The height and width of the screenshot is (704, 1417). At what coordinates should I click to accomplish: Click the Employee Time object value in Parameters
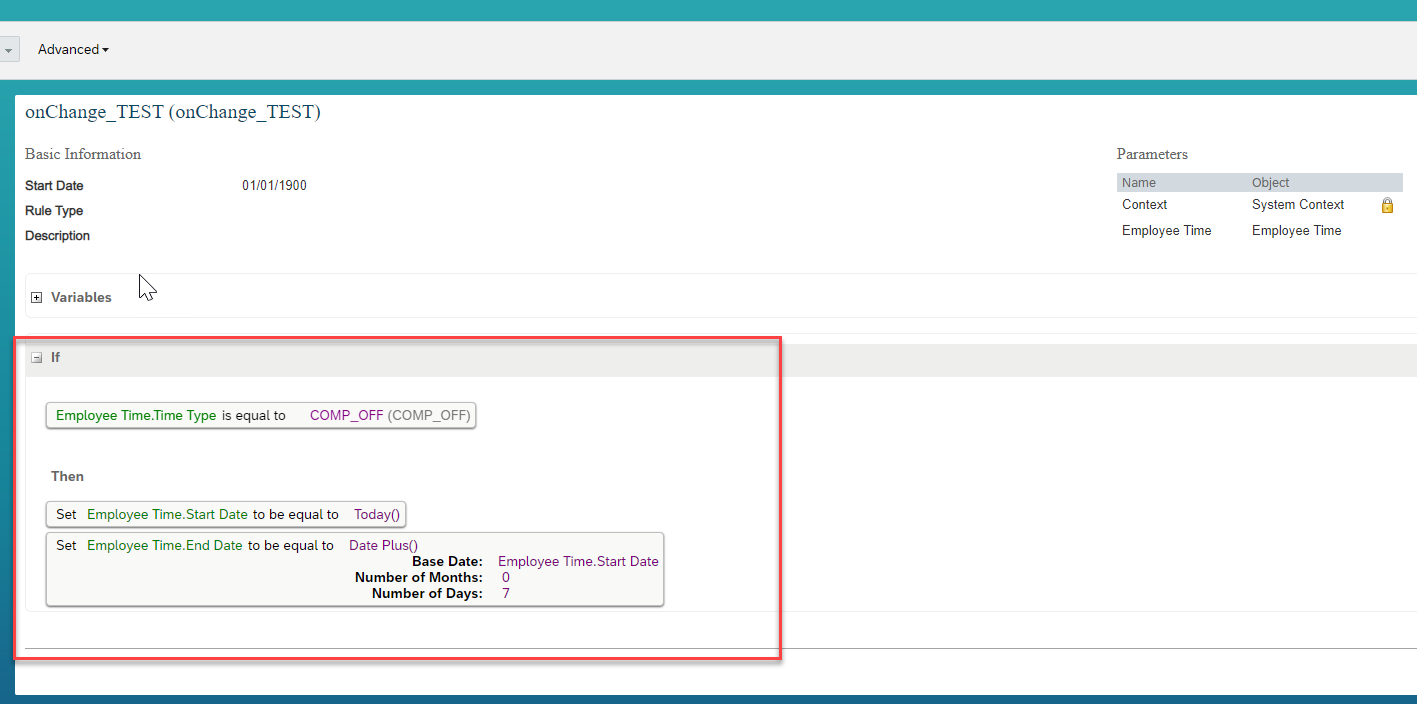[x=1297, y=230]
